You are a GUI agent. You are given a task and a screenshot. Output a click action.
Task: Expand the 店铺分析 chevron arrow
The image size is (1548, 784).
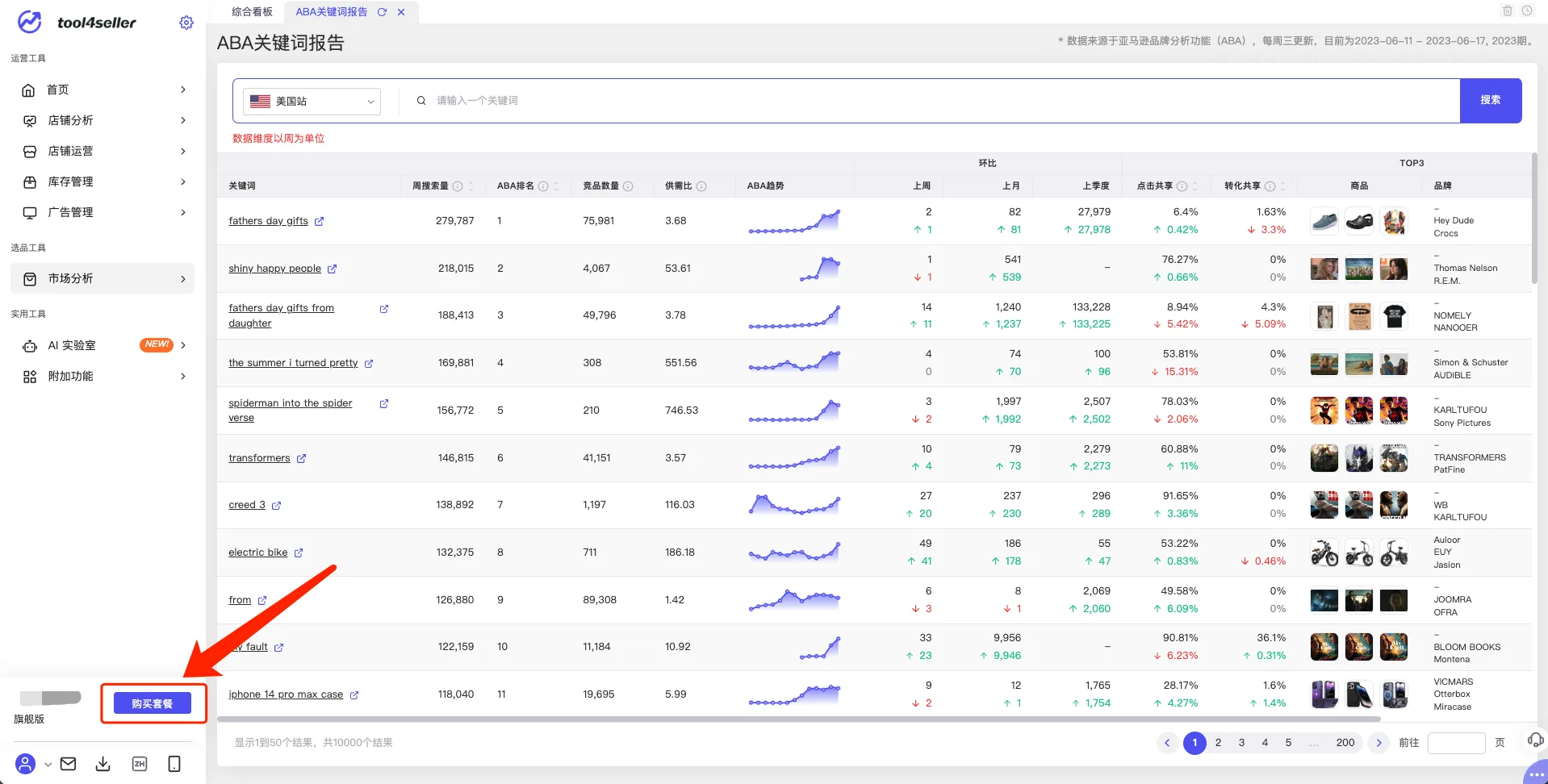click(183, 120)
